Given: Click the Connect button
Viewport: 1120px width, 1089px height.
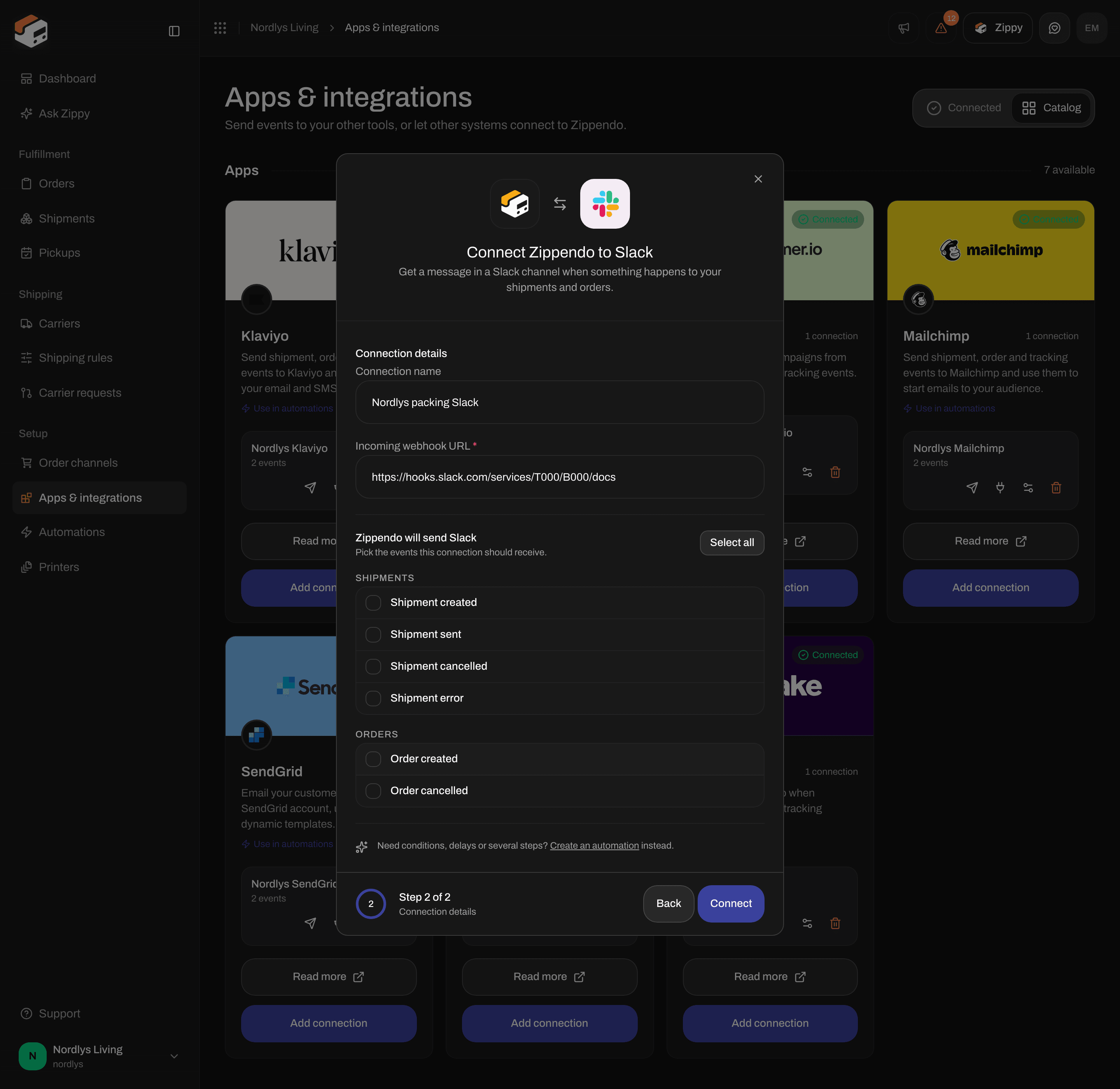Looking at the screenshot, I should tap(730, 904).
